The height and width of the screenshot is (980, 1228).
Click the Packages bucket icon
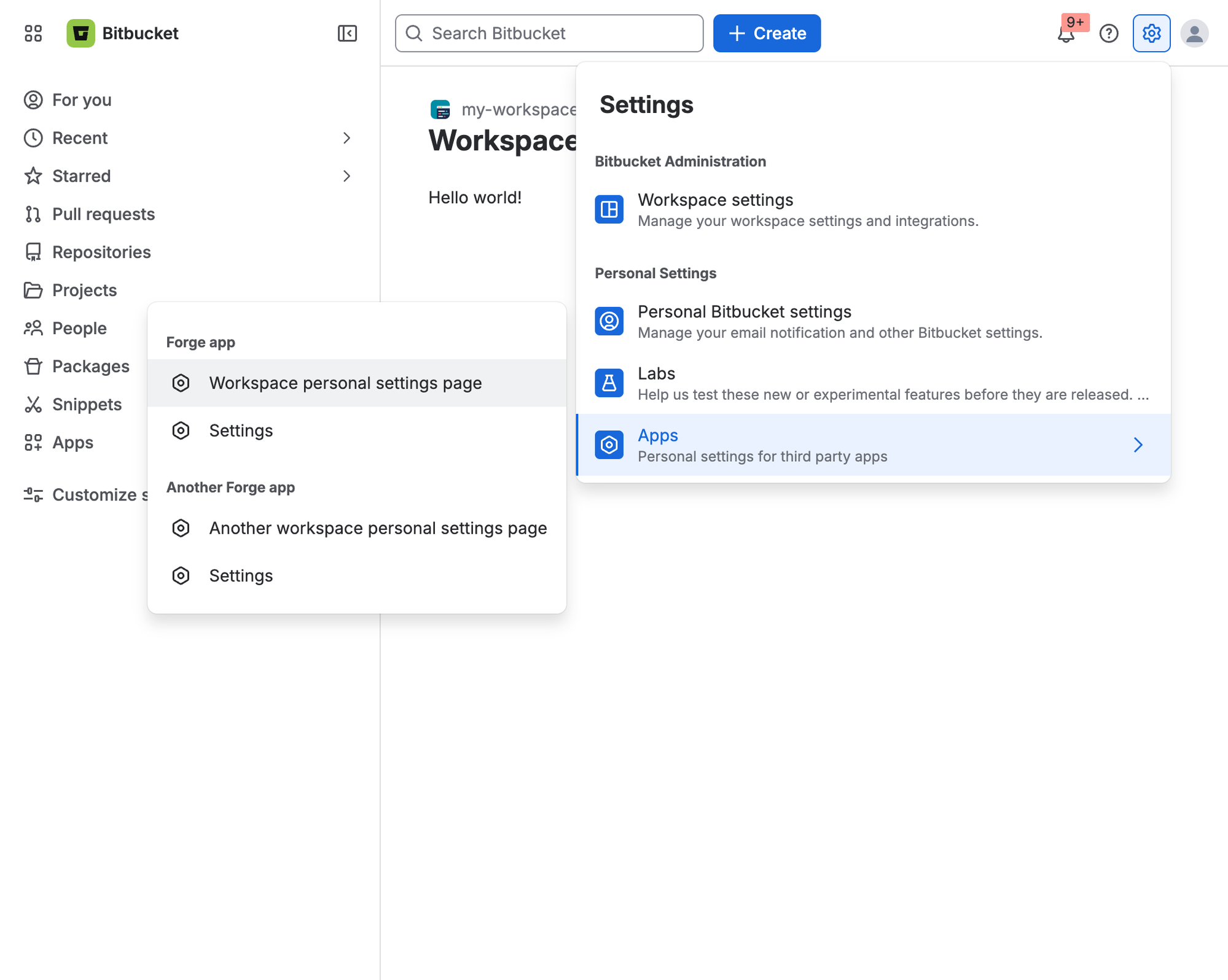point(33,367)
